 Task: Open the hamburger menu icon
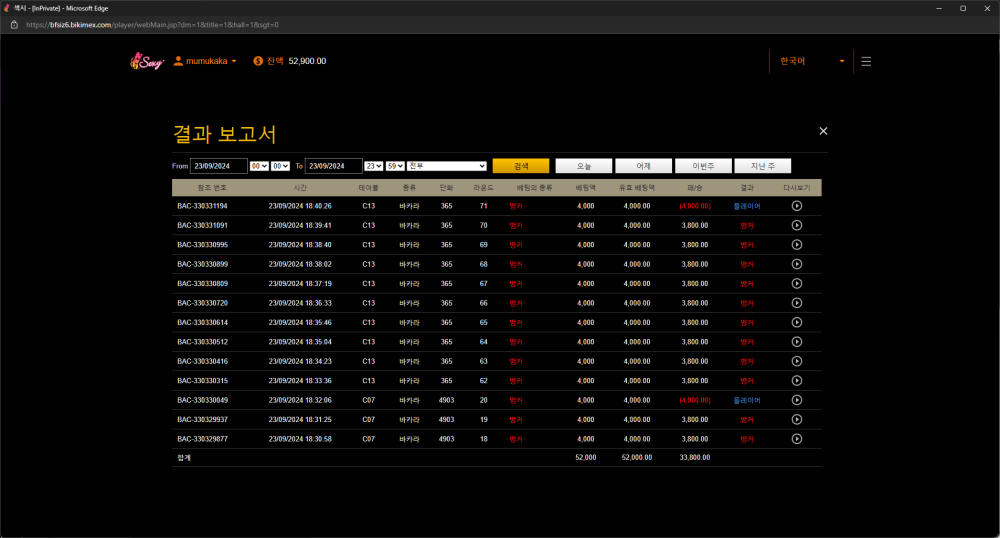(x=866, y=61)
